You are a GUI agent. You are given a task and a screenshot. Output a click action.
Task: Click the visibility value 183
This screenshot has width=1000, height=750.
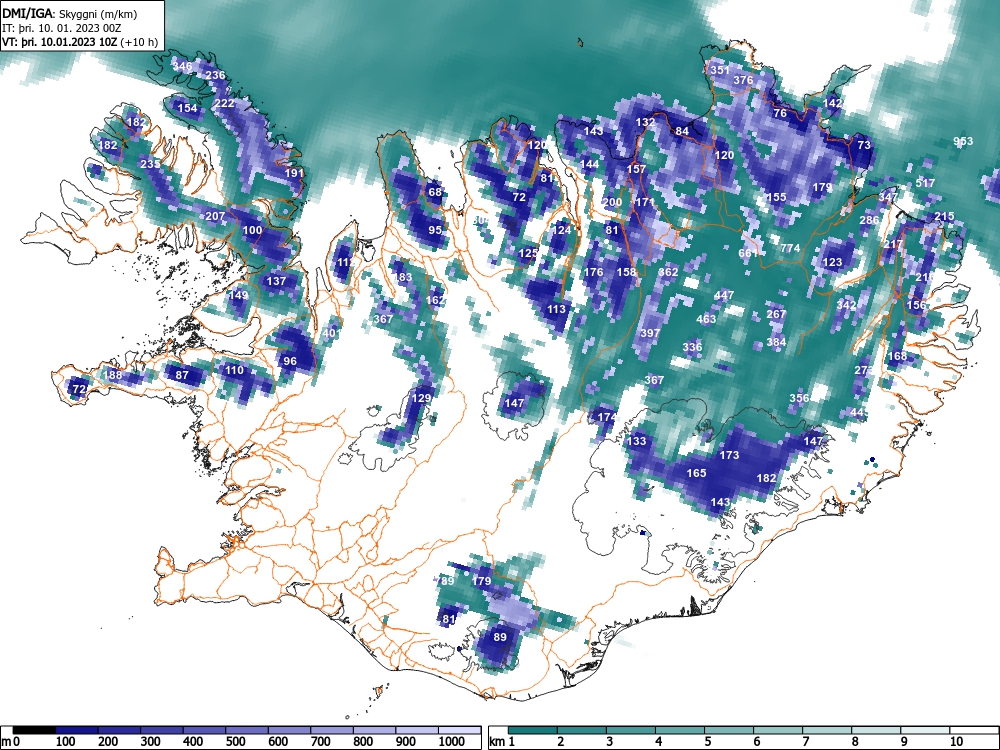point(402,277)
